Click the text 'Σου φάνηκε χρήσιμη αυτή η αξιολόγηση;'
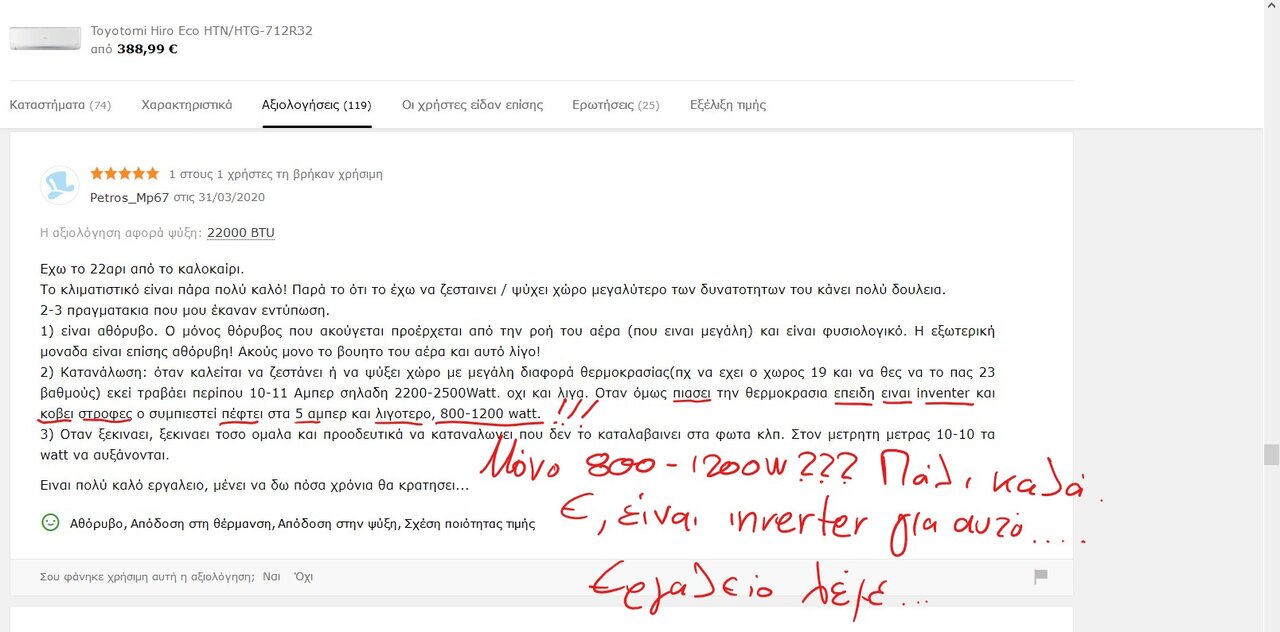 (x=147, y=577)
